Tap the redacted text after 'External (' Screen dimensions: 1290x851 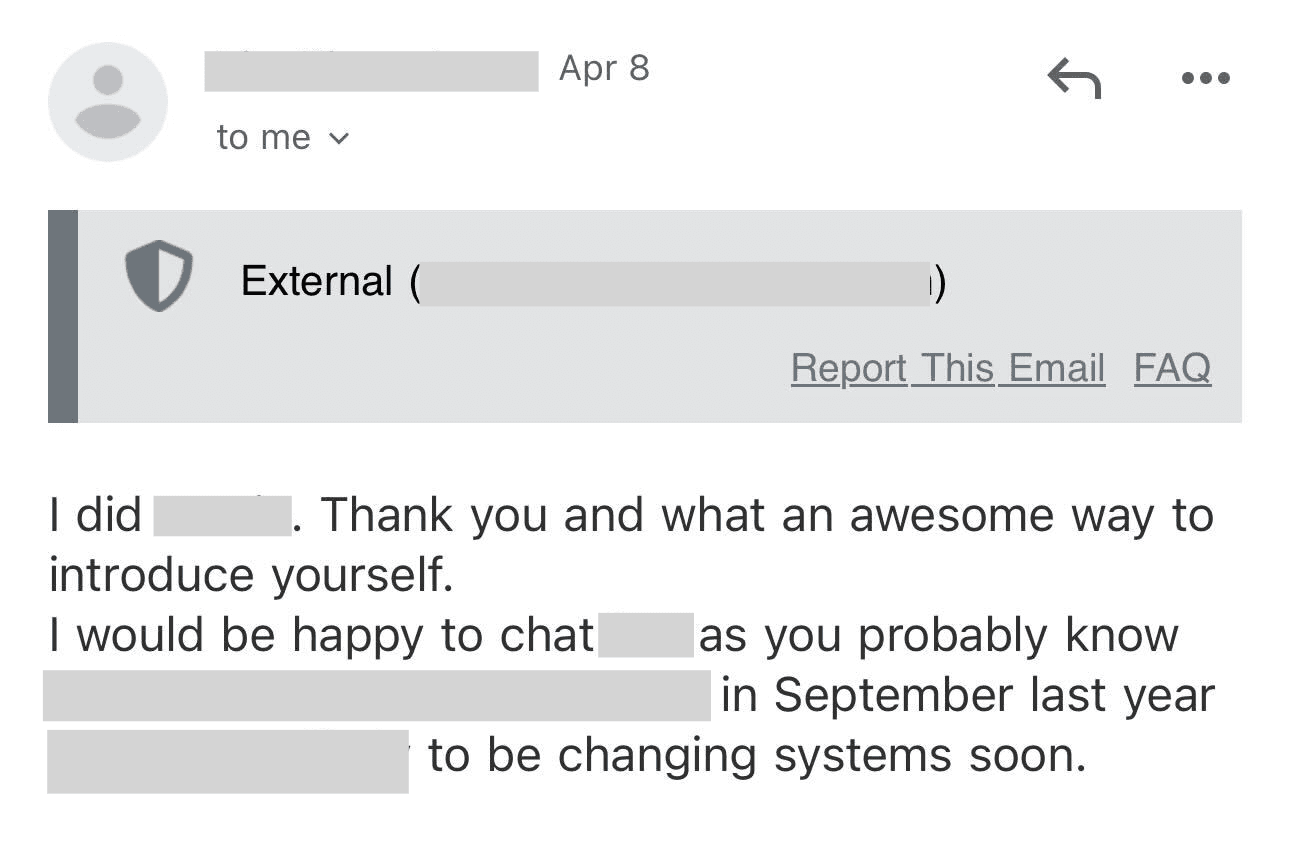[x=675, y=281]
